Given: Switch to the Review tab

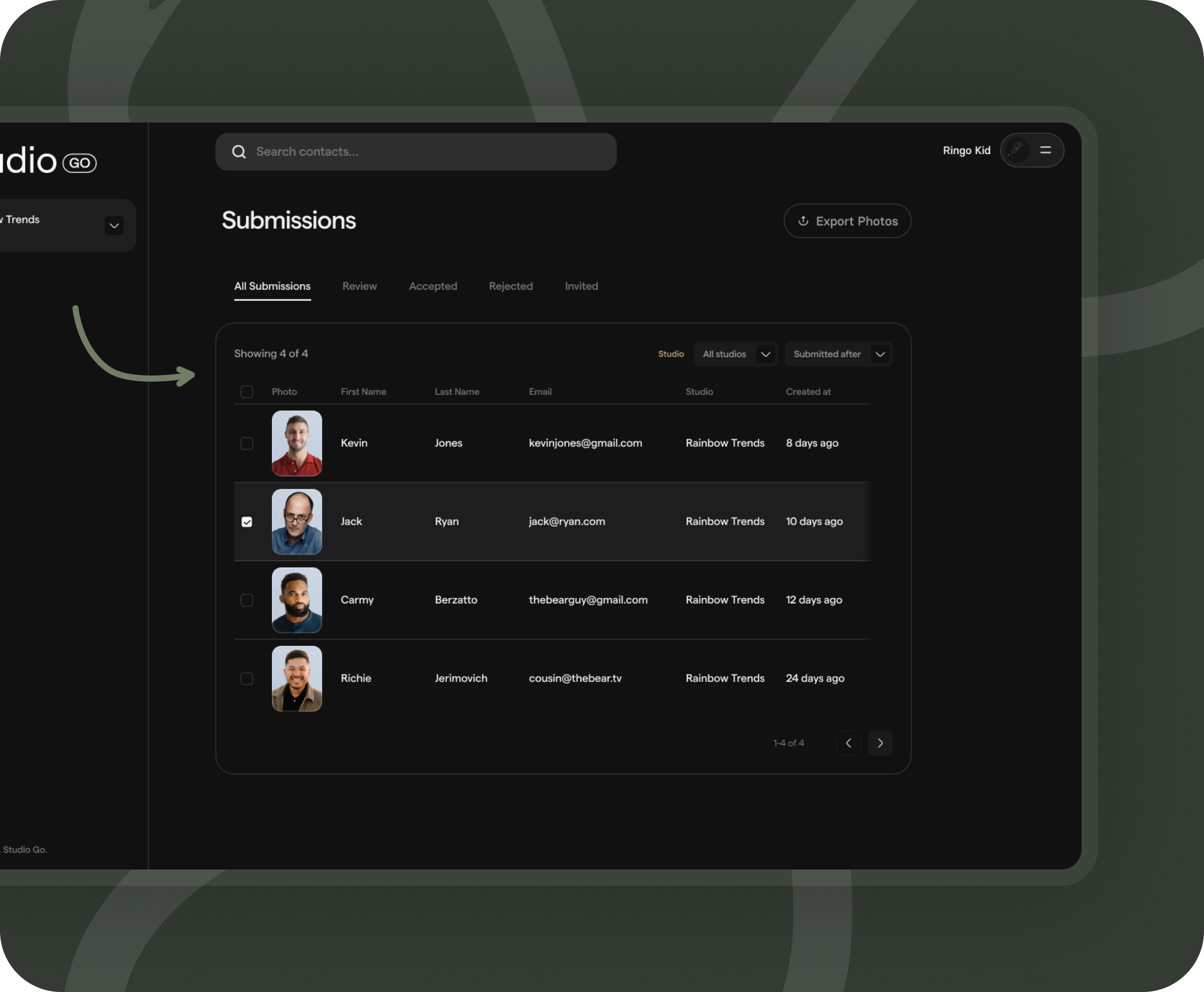Looking at the screenshot, I should click(359, 286).
